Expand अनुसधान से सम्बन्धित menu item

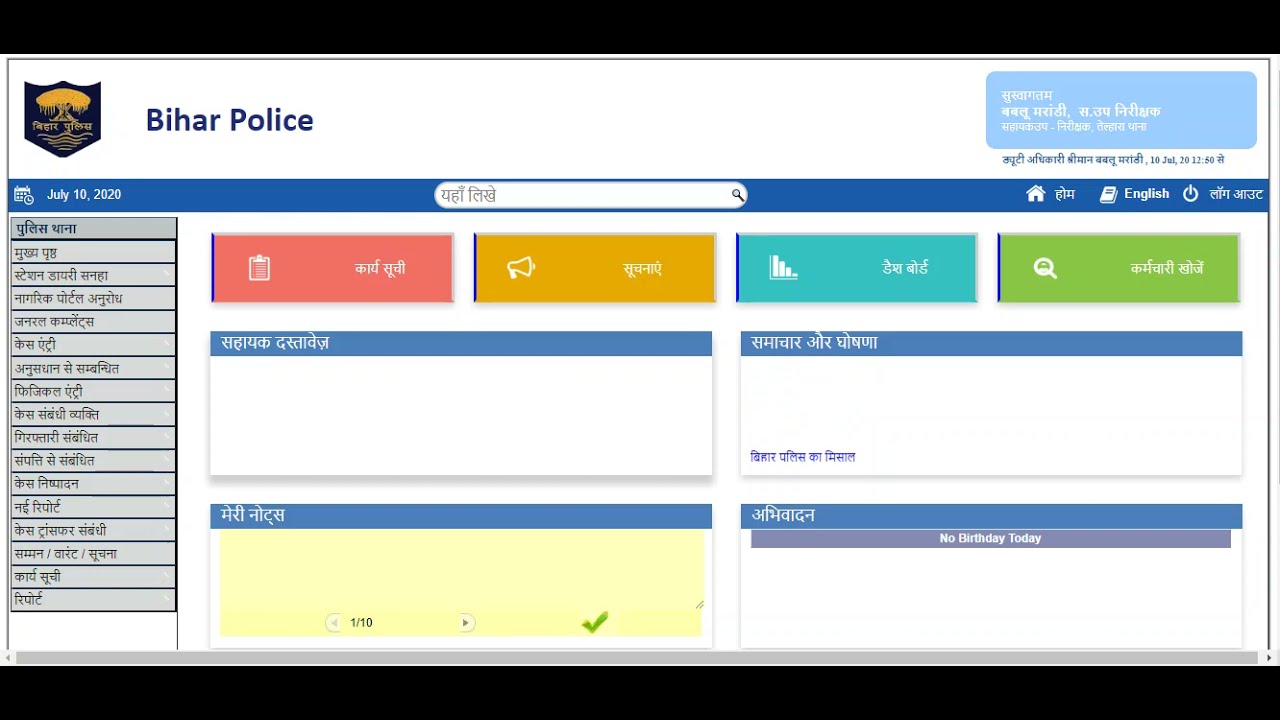coord(93,368)
